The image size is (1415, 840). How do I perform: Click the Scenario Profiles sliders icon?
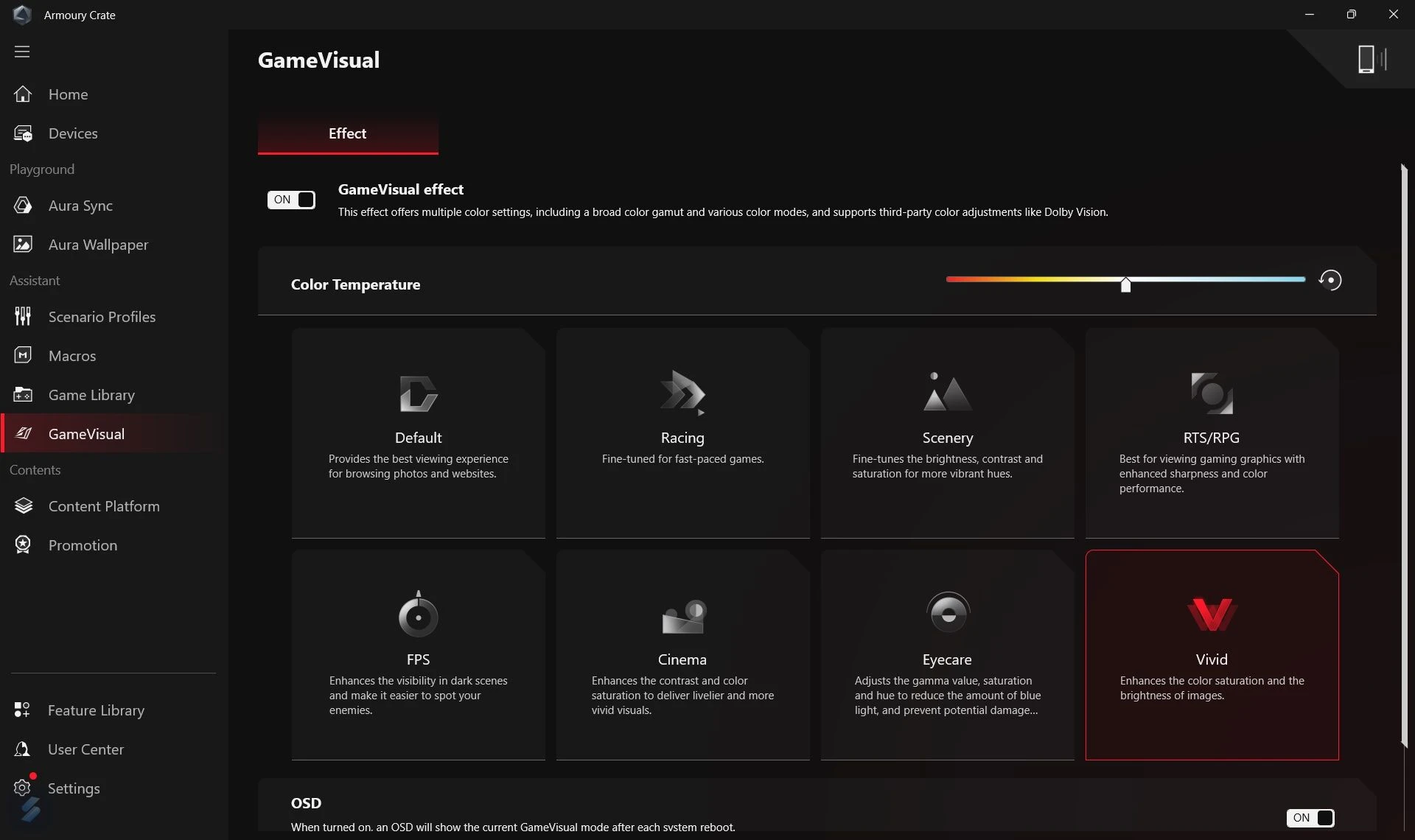pos(23,317)
